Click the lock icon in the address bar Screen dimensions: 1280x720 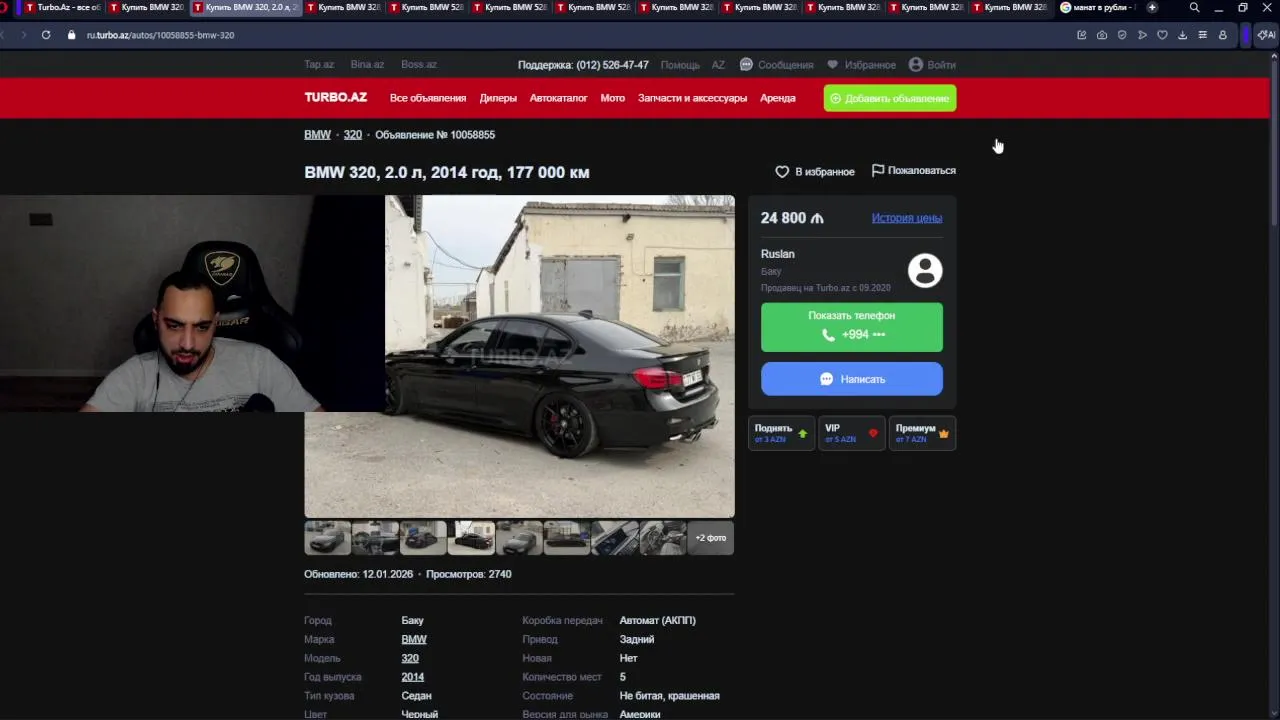pos(71,35)
